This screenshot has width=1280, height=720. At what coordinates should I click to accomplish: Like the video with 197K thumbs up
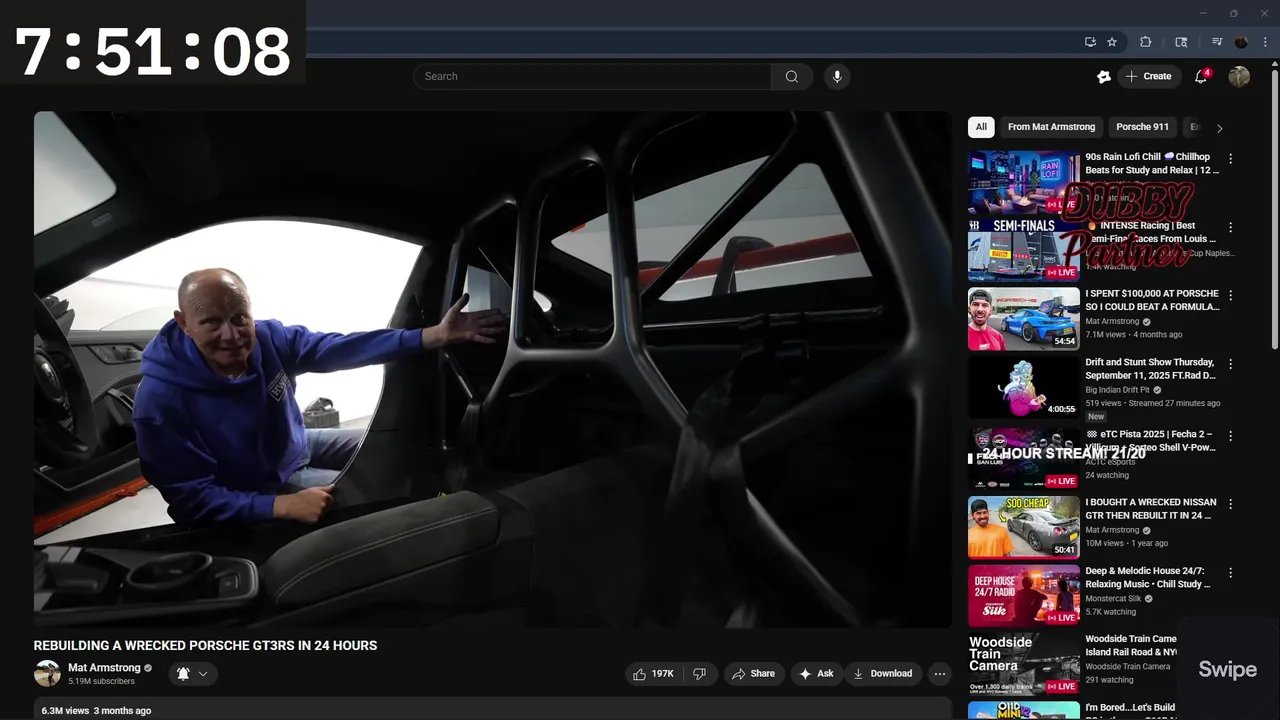(x=653, y=674)
